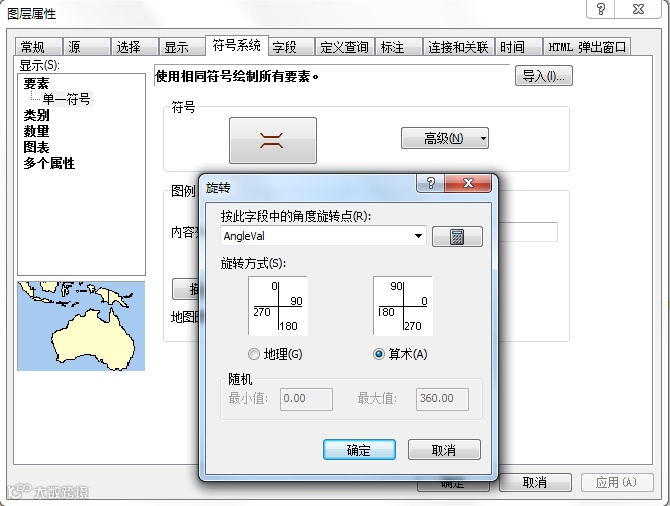Screen dimensions: 670x506
Task: Click the 最小值 field showing 0.00
Action: pos(306,399)
